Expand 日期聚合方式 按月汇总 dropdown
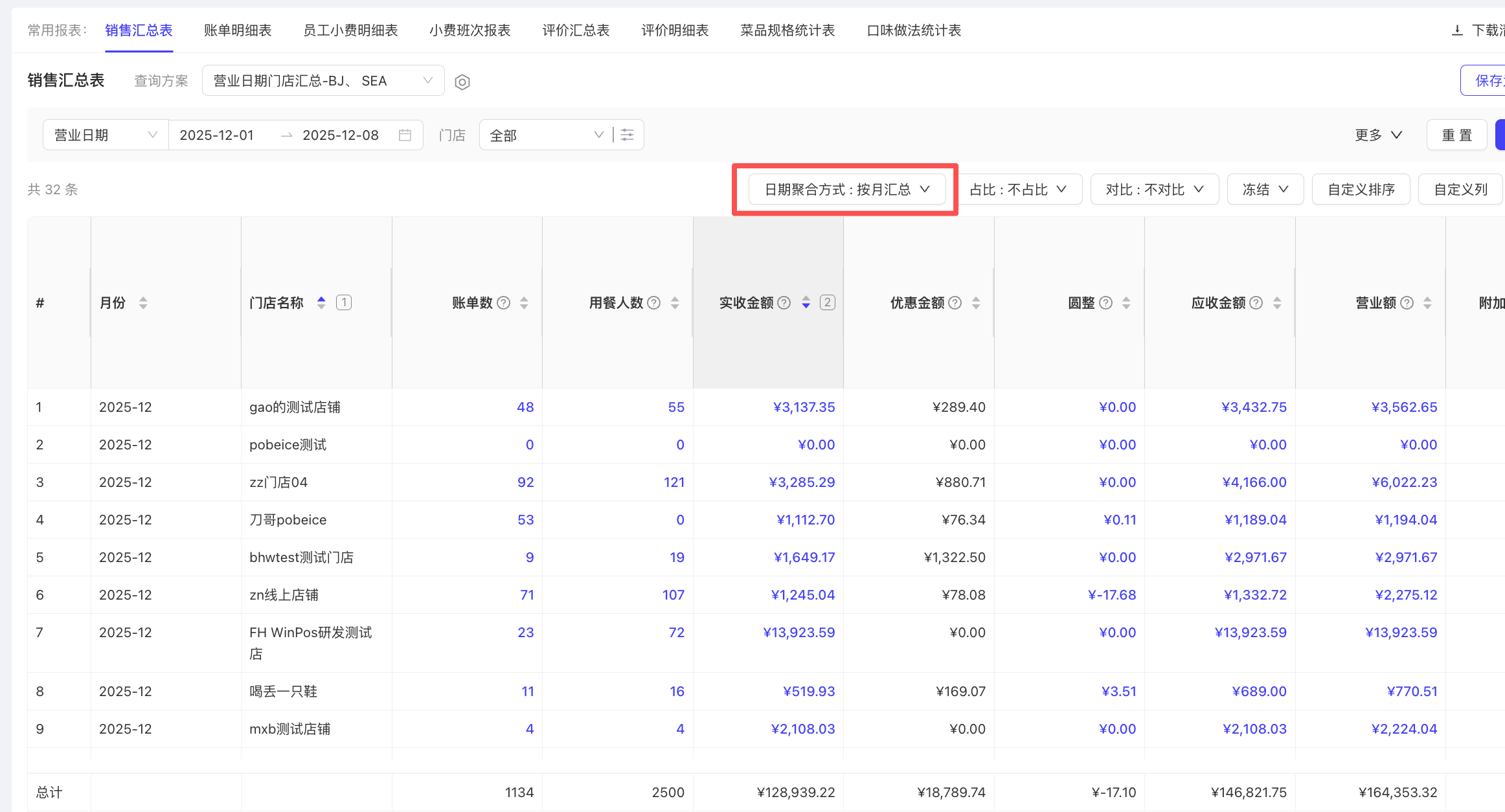 pos(846,190)
